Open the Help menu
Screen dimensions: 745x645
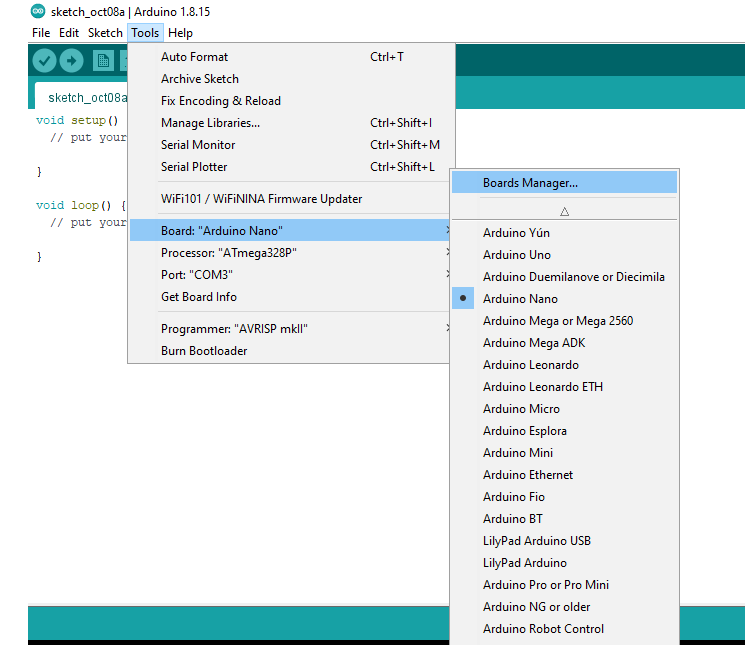[x=180, y=33]
